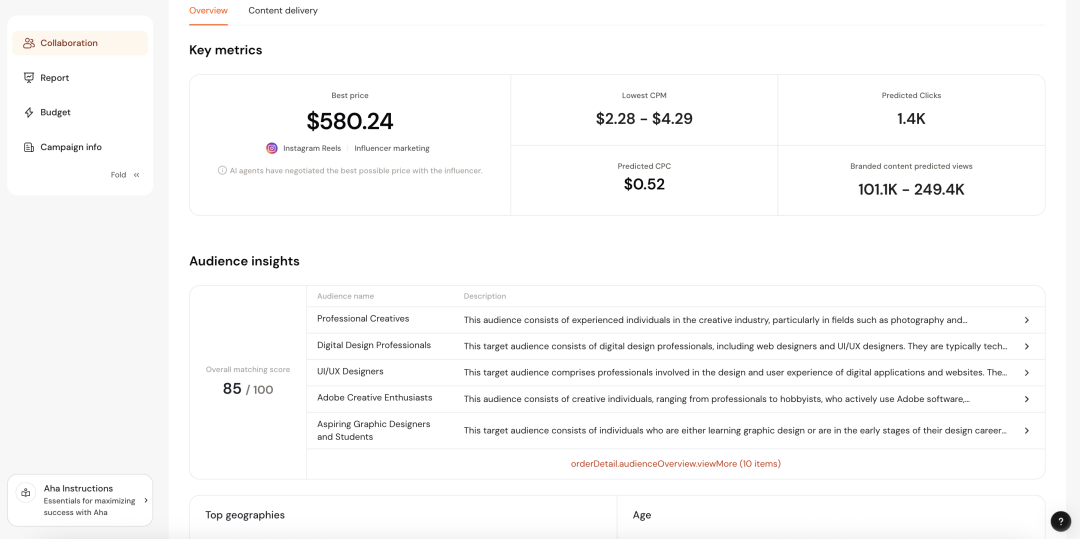Click the view more (10 items) link
Screen dimensions: 1080x539
tap(675, 464)
